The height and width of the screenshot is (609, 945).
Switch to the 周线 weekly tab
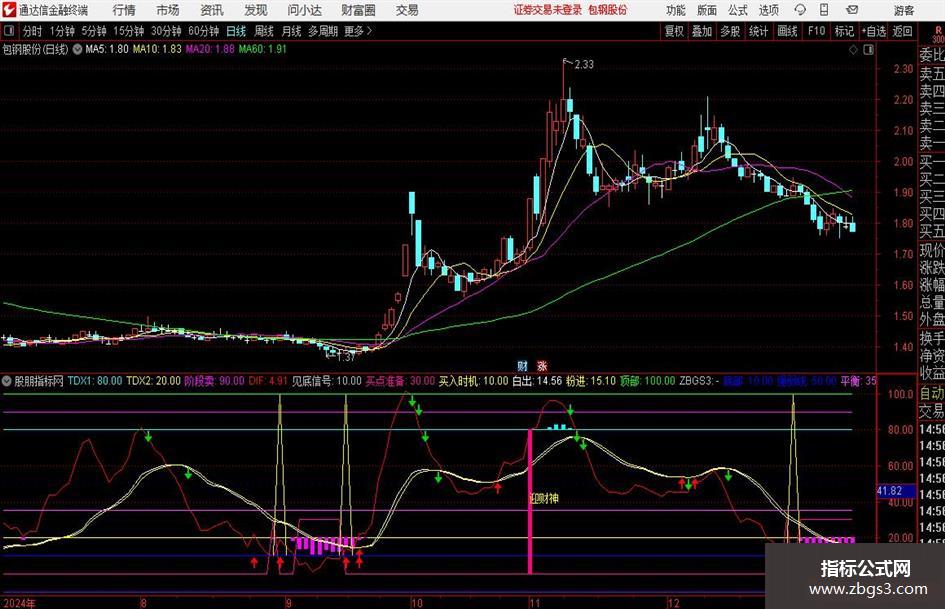tap(264, 31)
